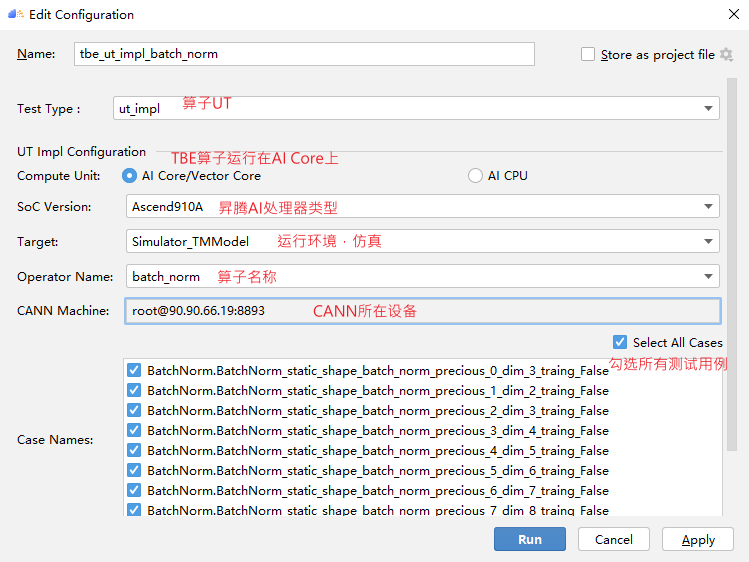Uncheck Select All Cases
Screen dimensions: 749x562
(620, 342)
